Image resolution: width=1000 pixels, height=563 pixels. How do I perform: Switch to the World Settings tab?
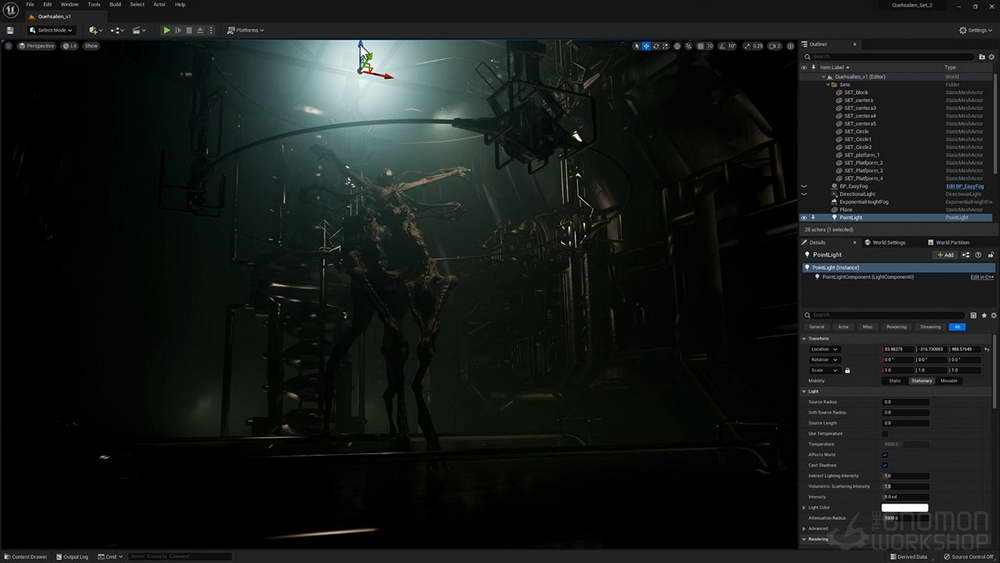885,242
